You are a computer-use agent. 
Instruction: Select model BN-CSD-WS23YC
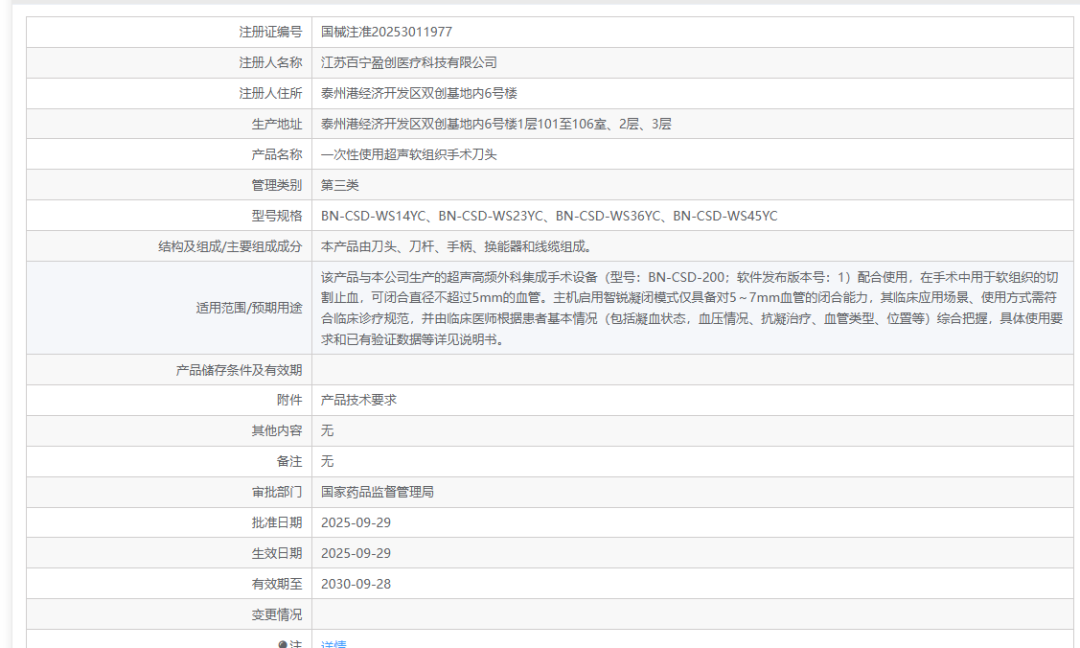[x=490, y=216]
